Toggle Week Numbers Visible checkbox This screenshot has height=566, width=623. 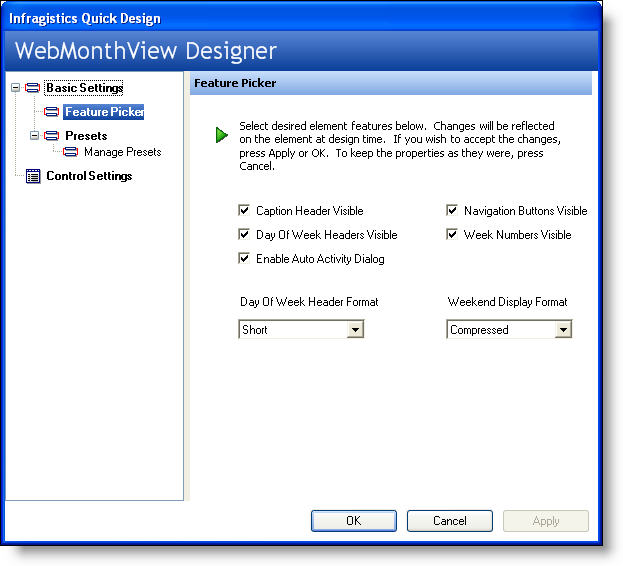pos(452,234)
